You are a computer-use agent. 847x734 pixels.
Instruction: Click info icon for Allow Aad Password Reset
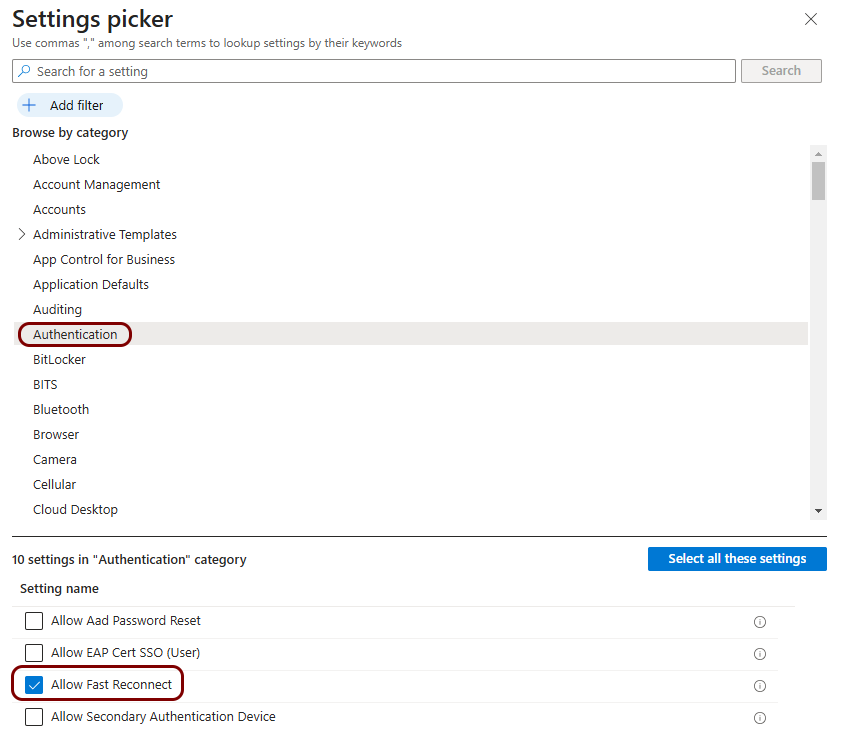point(759,622)
